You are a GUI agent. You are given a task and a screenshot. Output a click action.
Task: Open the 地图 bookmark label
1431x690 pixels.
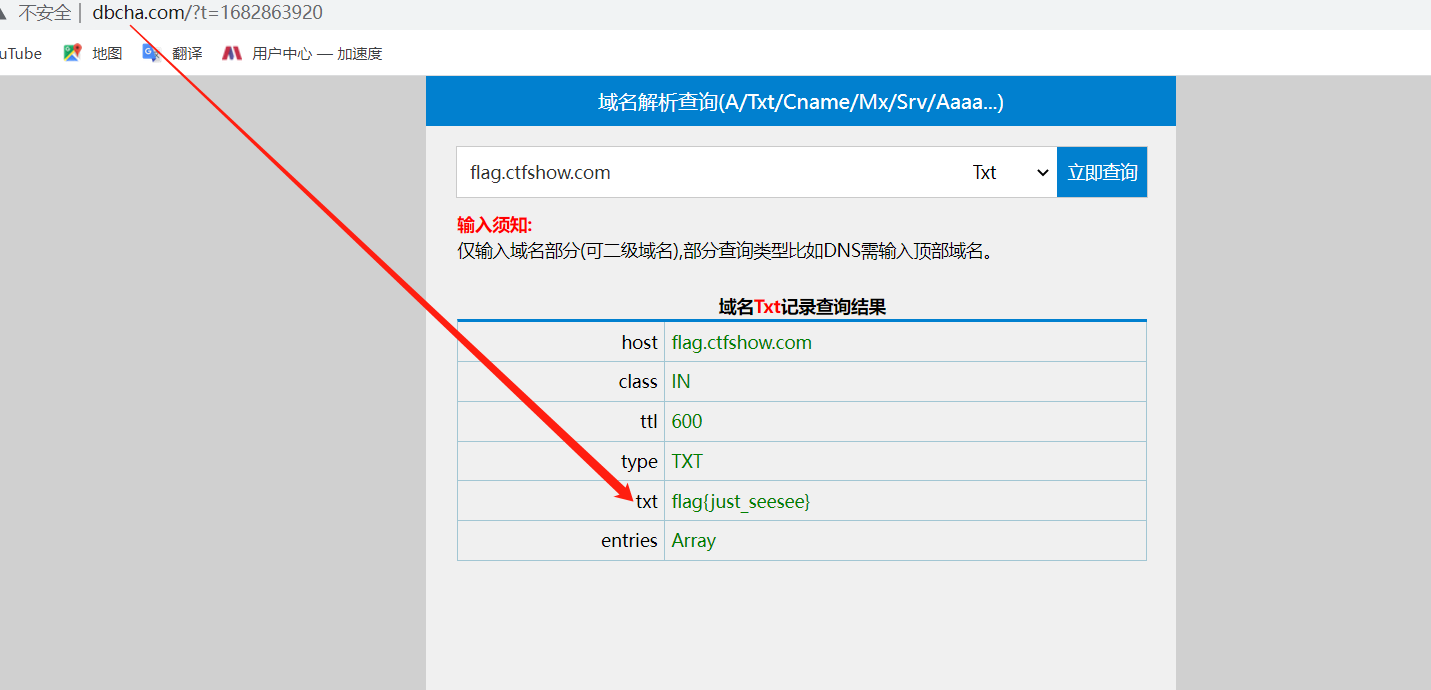pos(107,54)
